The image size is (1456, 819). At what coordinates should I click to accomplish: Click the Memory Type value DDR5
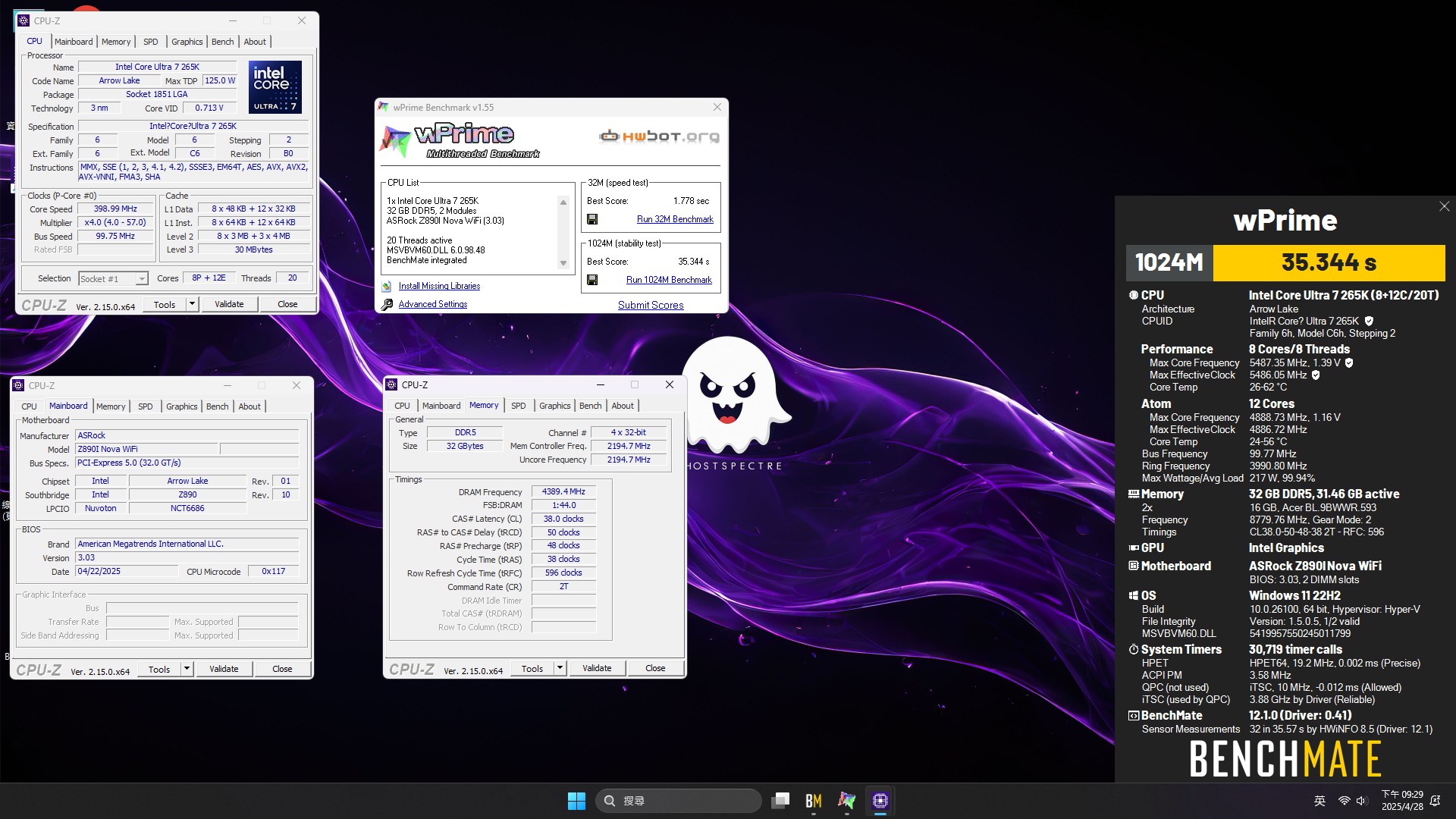tap(465, 433)
